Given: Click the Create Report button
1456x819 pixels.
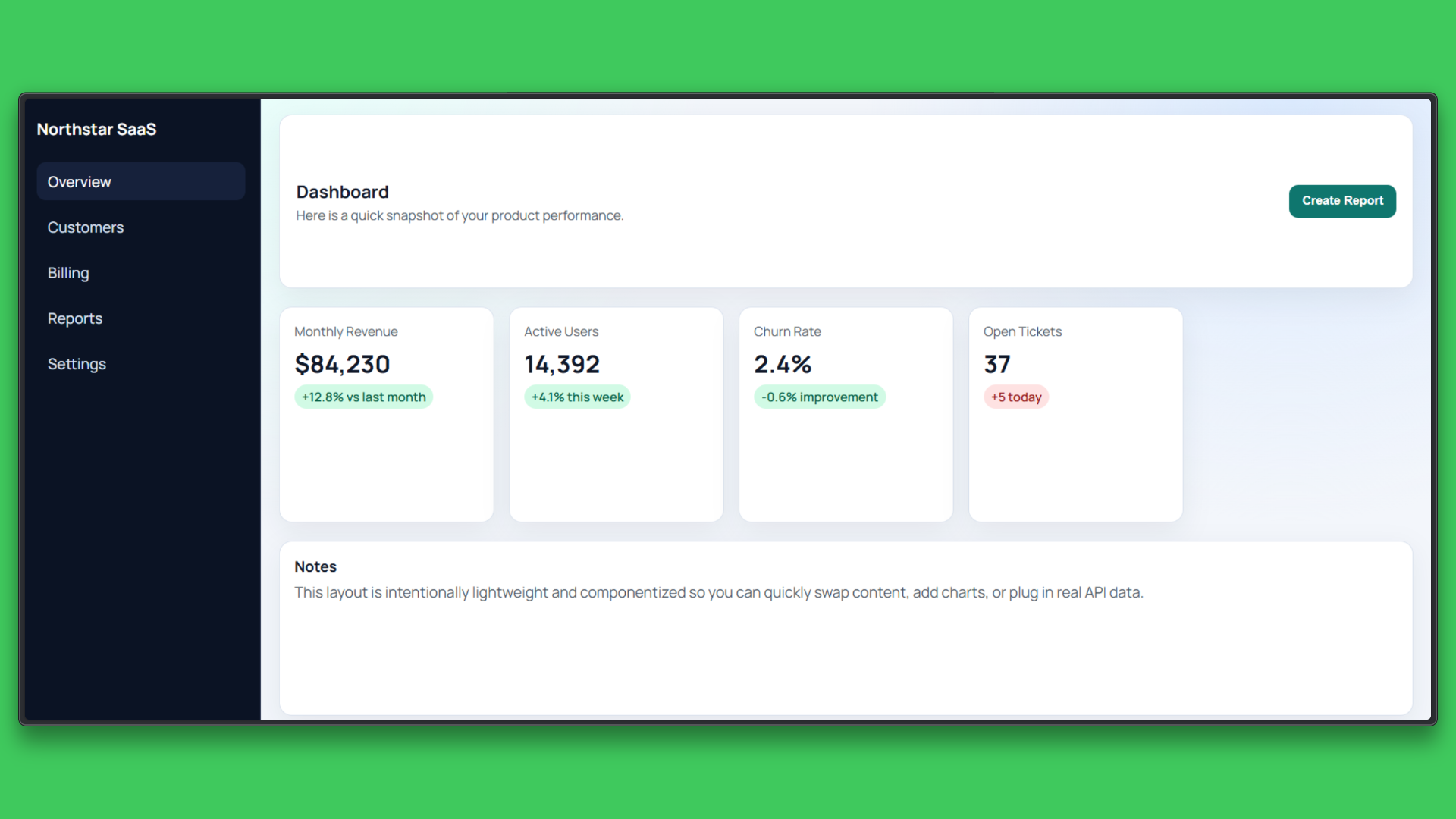Looking at the screenshot, I should [x=1341, y=201].
